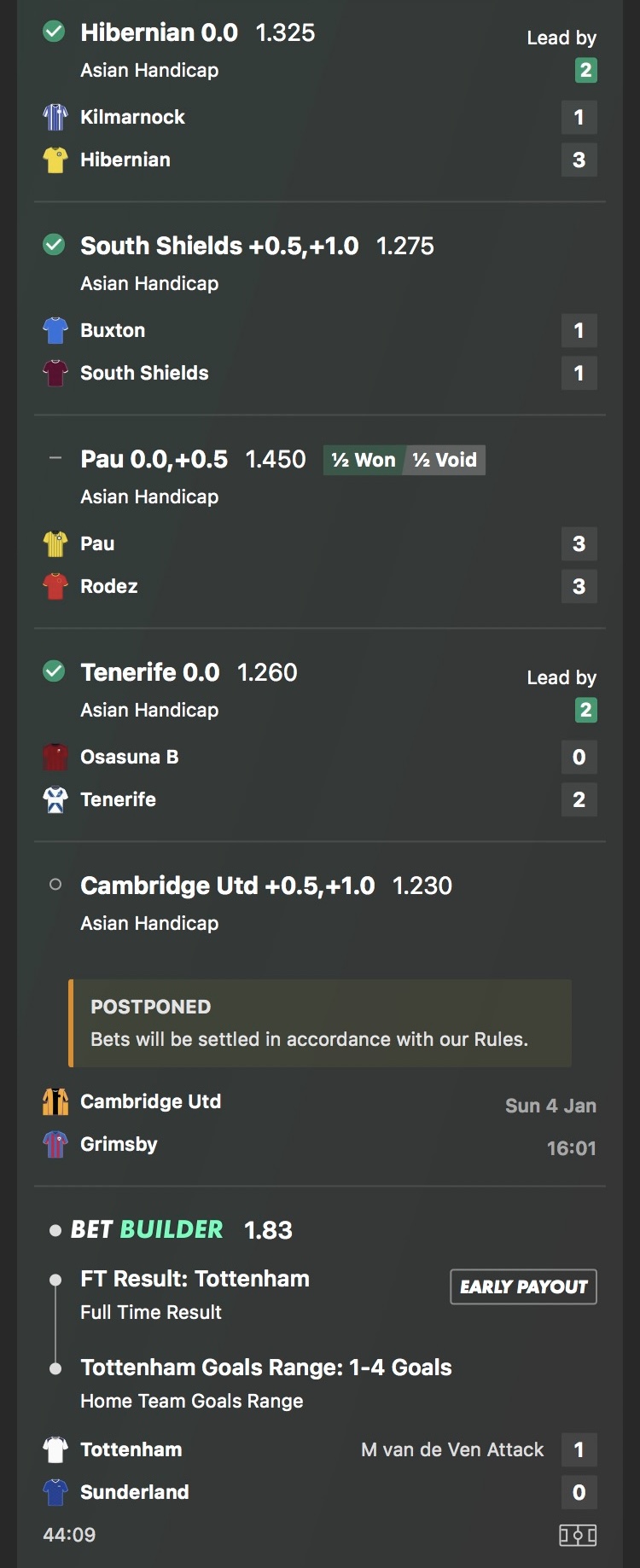Click the Kilmarnock striped jersey icon
Viewport: 640px width, 1568px height.
[x=55, y=117]
